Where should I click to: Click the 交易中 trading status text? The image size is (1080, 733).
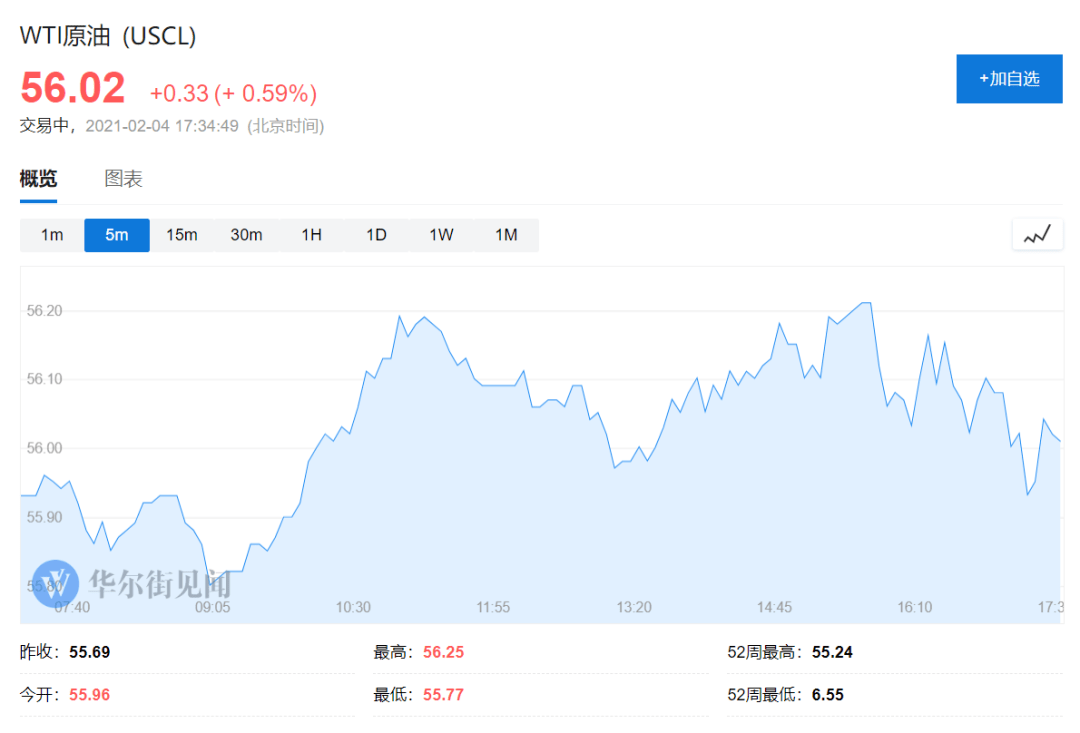pyautogui.click(x=45, y=126)
